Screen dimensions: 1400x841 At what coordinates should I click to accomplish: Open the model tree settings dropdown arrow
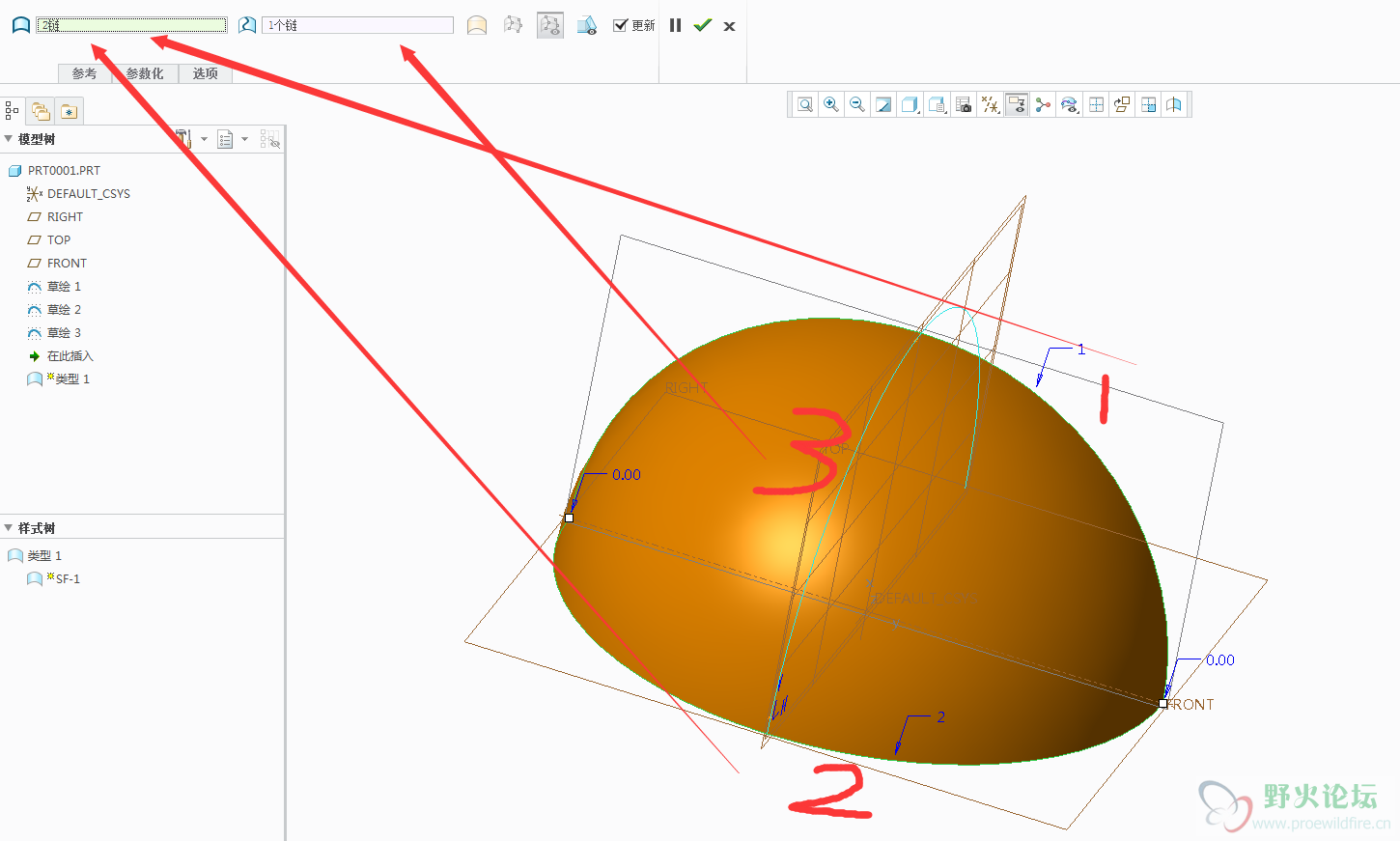[x=204, y=139]
